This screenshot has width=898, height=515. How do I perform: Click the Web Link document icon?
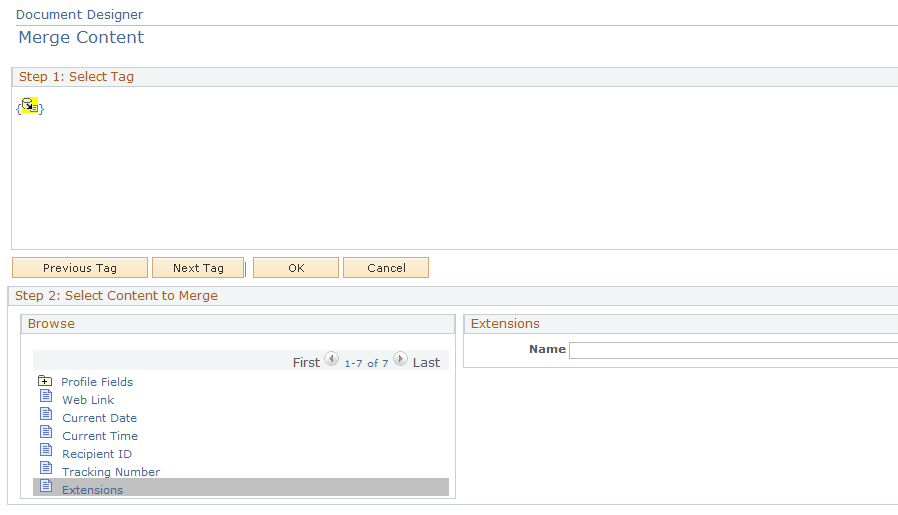click(x=46, y=396)
